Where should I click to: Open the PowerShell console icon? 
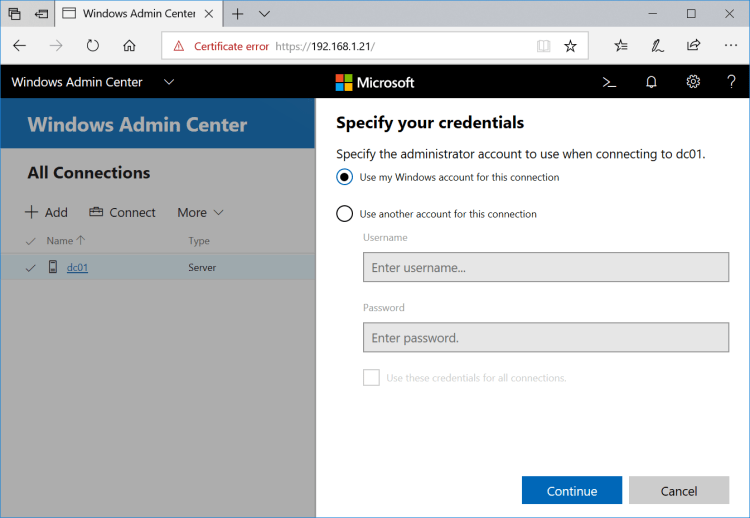click(x=608, y=82)
